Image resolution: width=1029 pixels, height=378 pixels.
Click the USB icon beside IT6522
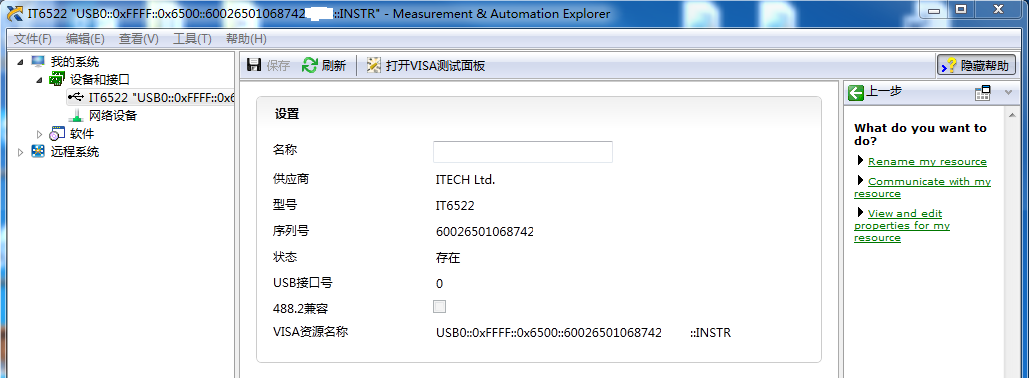coord(75,97)
